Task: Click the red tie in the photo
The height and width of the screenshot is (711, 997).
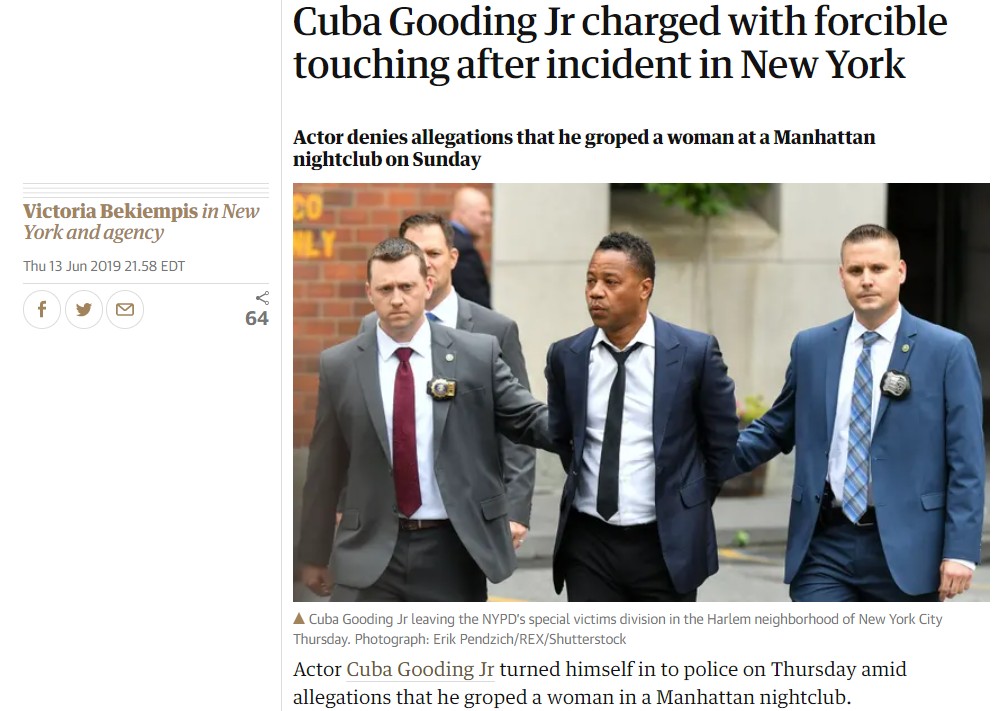Action: point(406,432)
